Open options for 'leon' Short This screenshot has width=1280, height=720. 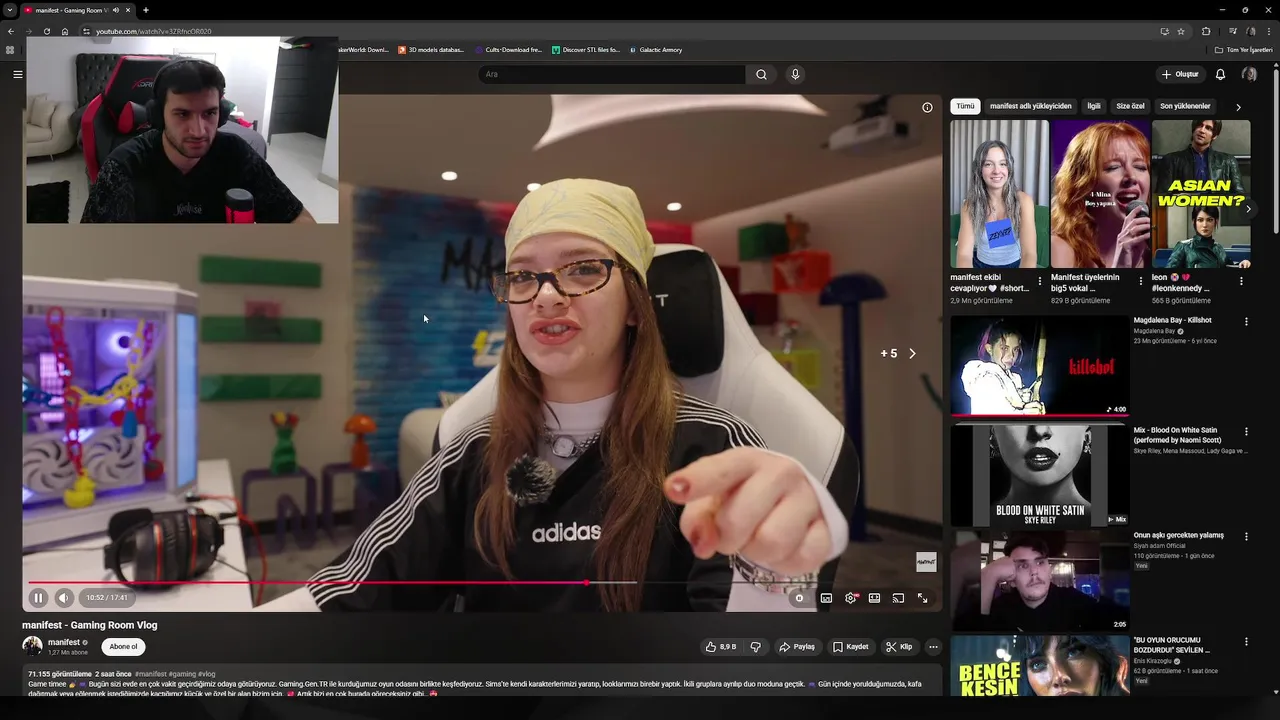[1242, 281]
